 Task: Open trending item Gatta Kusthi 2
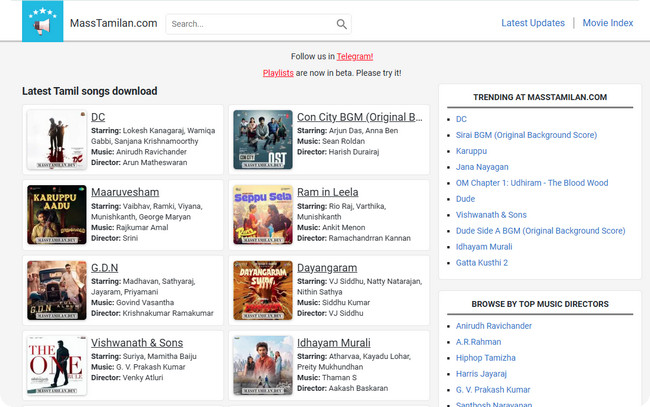(482, 263)
